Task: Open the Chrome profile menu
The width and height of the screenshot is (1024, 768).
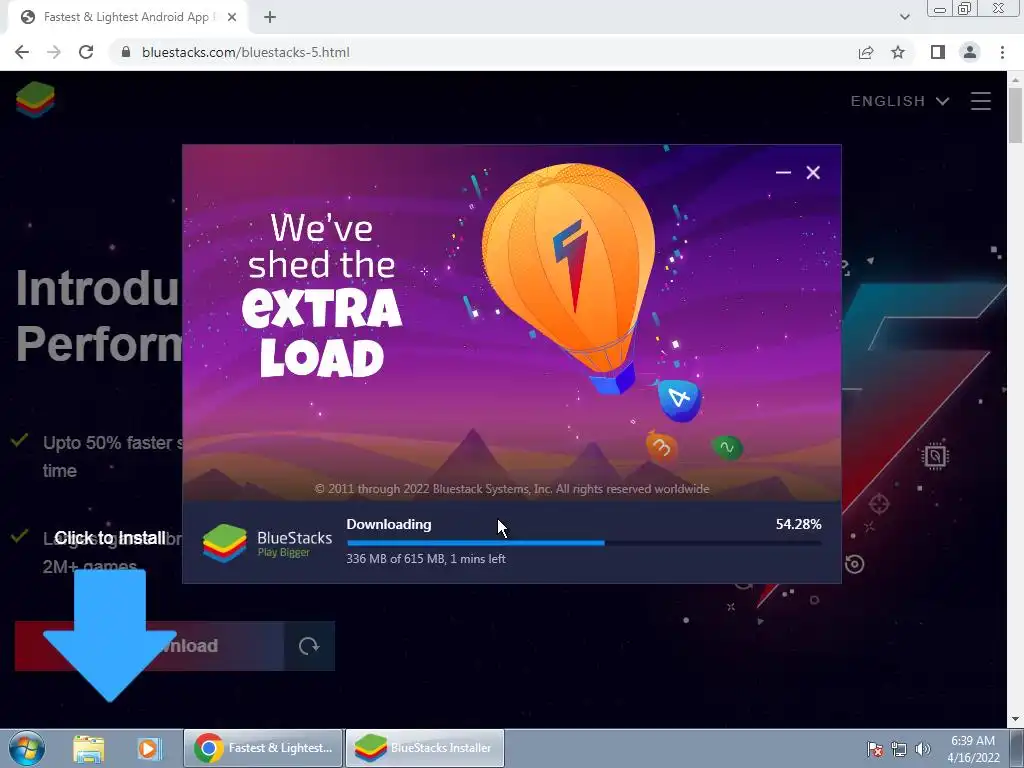Action: pos(970,52)
